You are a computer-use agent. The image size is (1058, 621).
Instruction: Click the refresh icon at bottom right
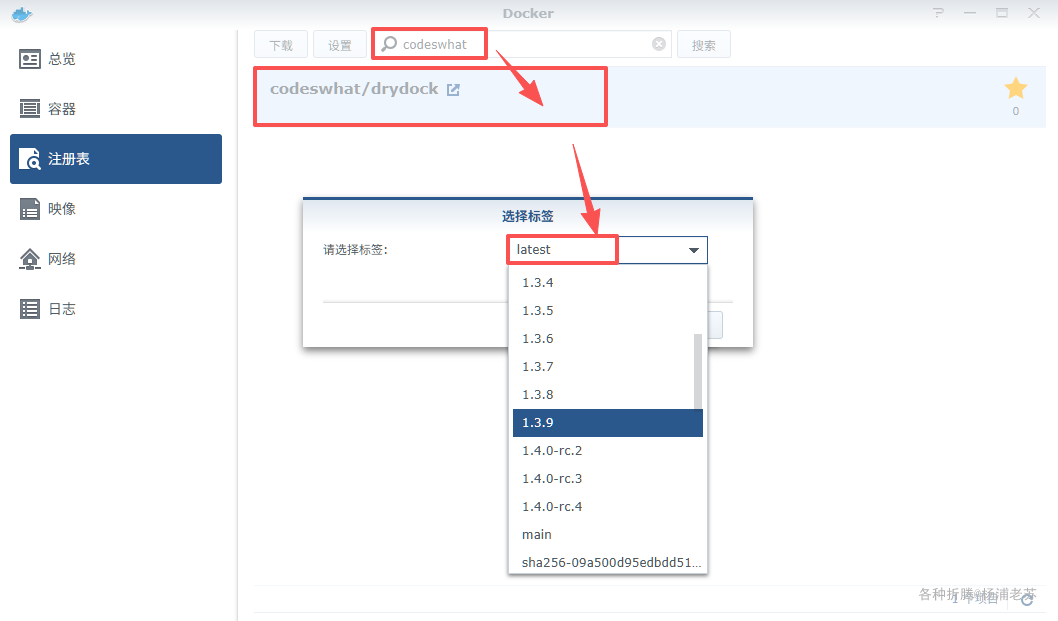click(x=1027, y=597)
